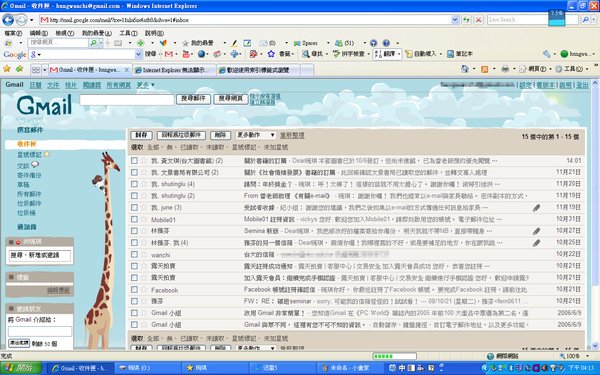
Task: Click the MSN butterfly icon in Live toolbar
Action: coord(163,43)
